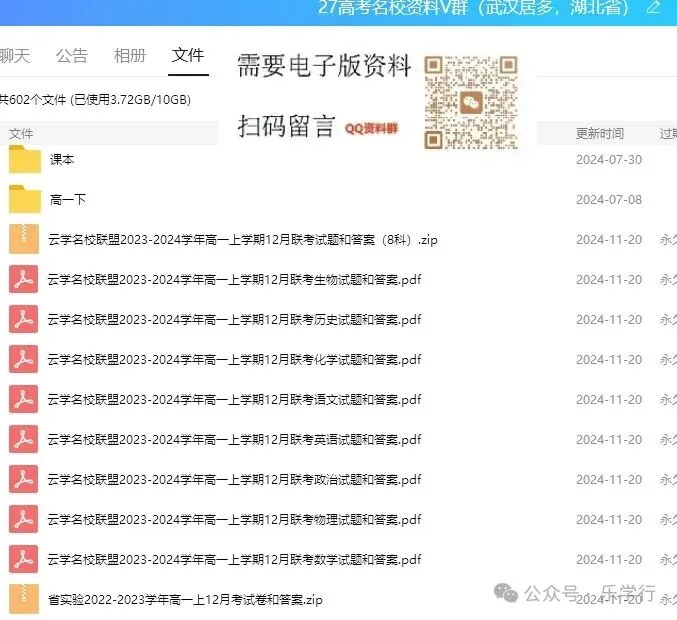Open the 相册 tab
Image resolution: width=677 pixels, height=620 pixels.
pyautogui.click(x=130, y=56)
